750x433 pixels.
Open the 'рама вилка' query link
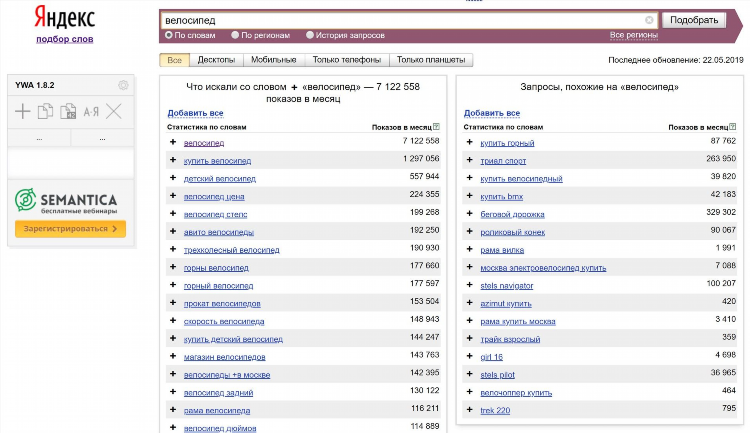(x=502, y=250)
